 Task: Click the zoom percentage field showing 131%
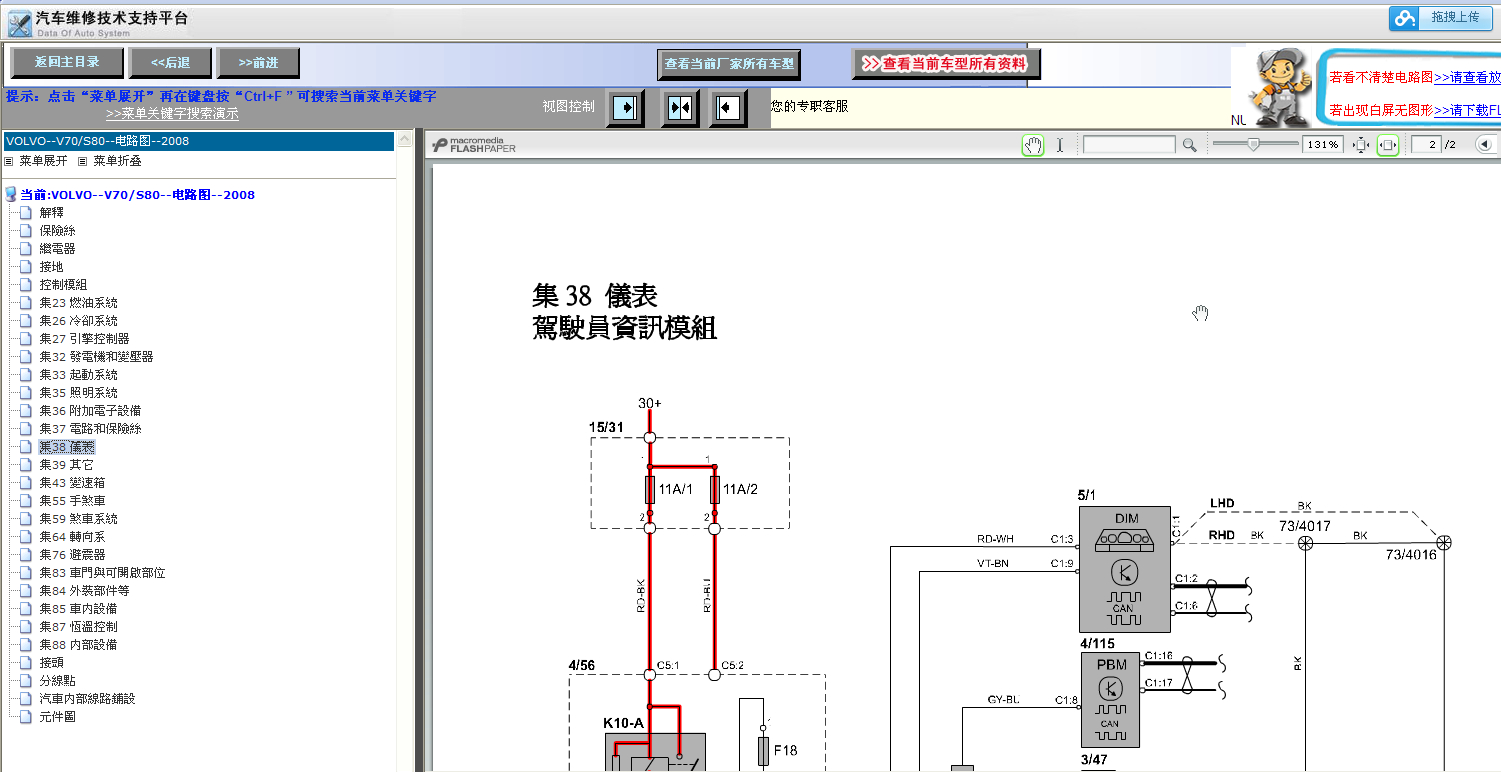(x=1323, y=145)
